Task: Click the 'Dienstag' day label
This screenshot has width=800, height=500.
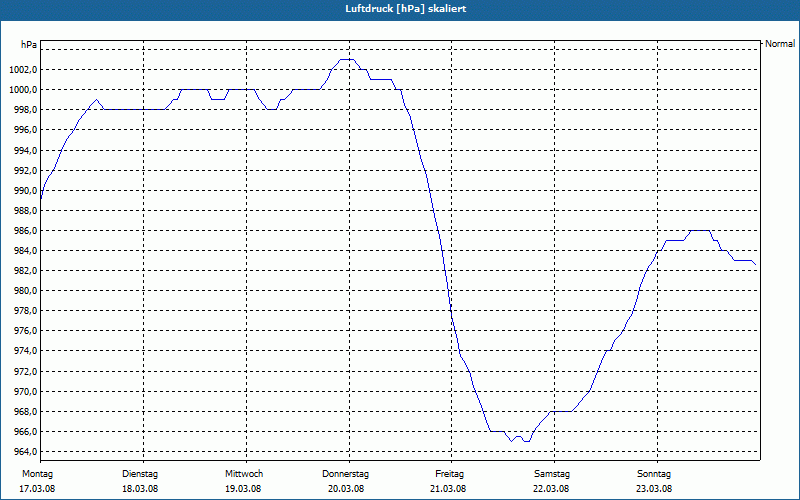Action: [x=140, y=474]
